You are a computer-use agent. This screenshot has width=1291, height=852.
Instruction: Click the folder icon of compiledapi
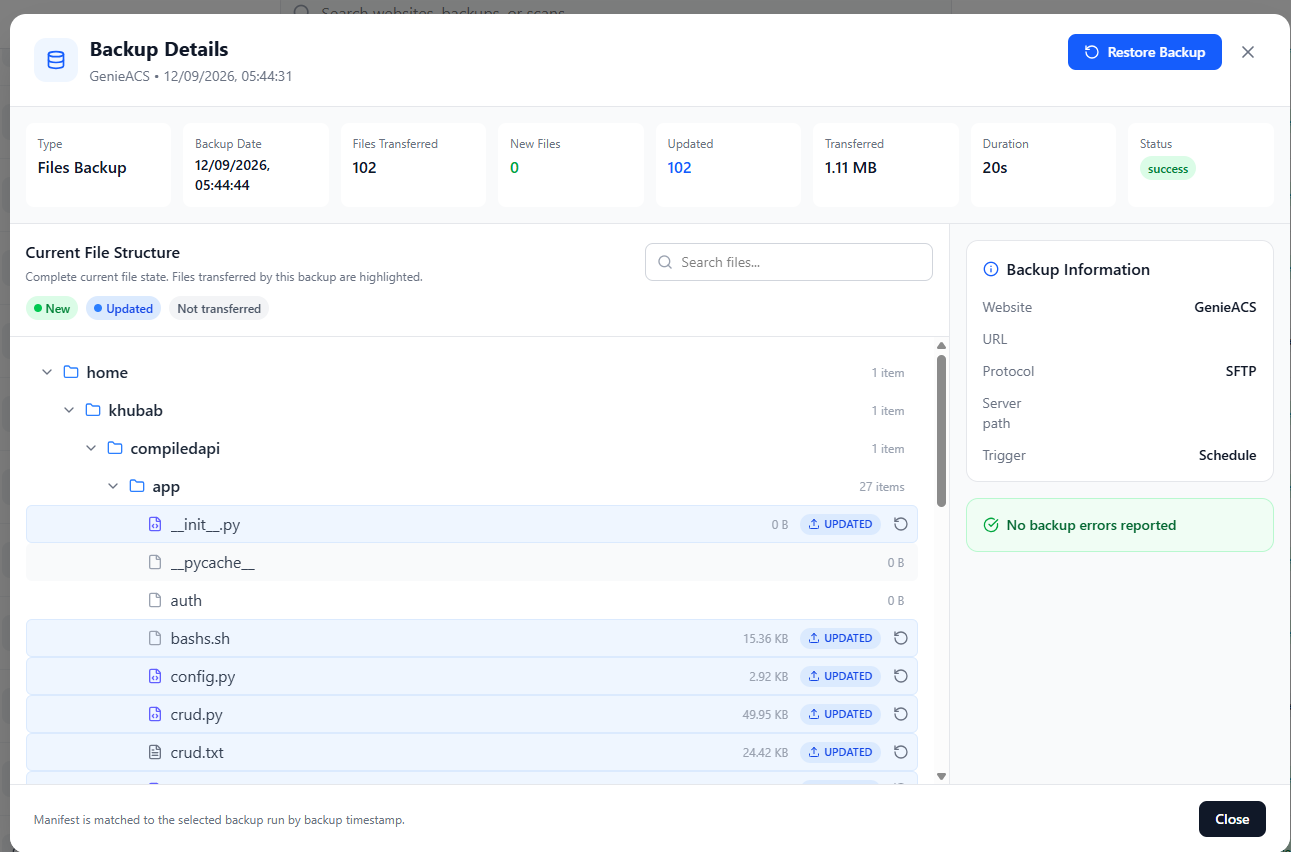point(115,448)
